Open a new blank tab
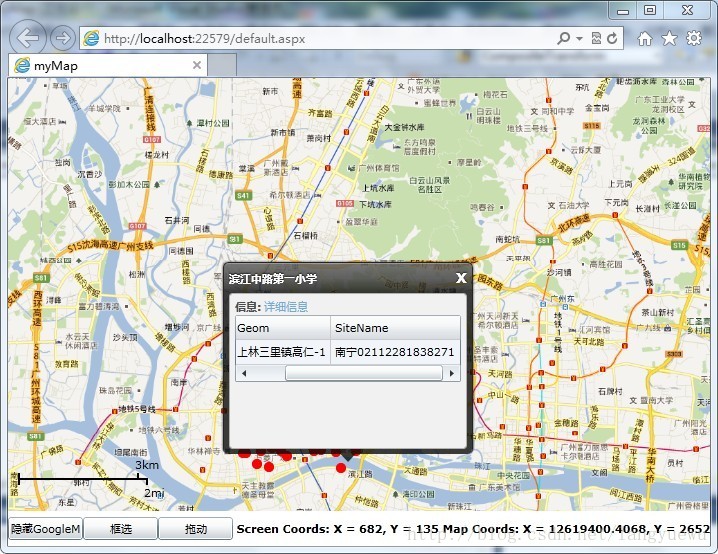 tap(222, 65)
